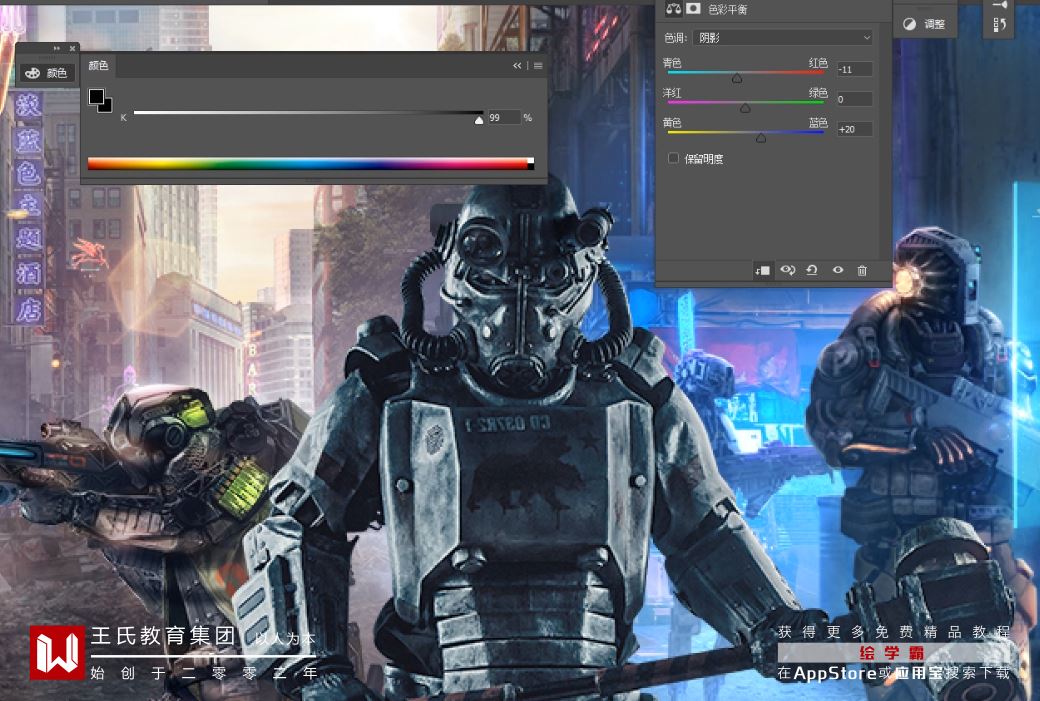Toggle adjustment layer visibility eye icon
1040x701 pixels.
[838, 271]
